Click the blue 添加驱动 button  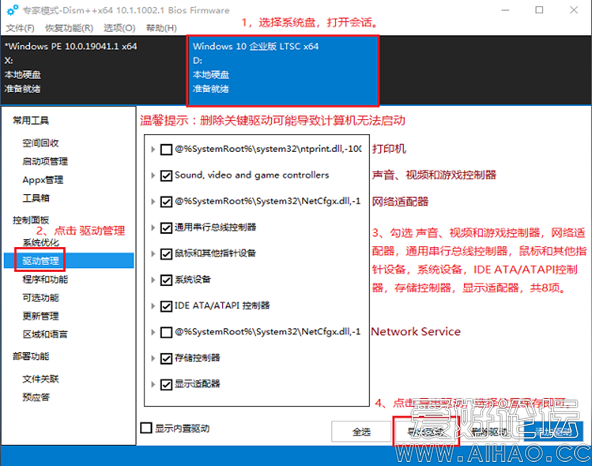553,432
